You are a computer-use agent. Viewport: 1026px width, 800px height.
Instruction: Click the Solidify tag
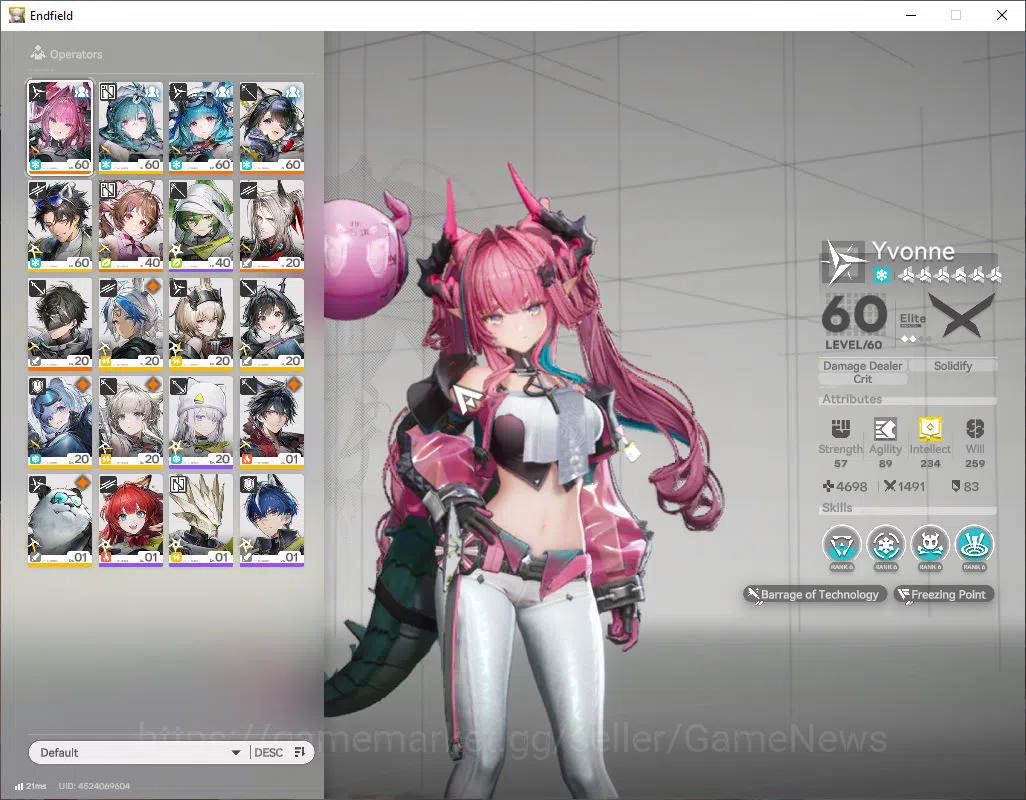(953, 366)
